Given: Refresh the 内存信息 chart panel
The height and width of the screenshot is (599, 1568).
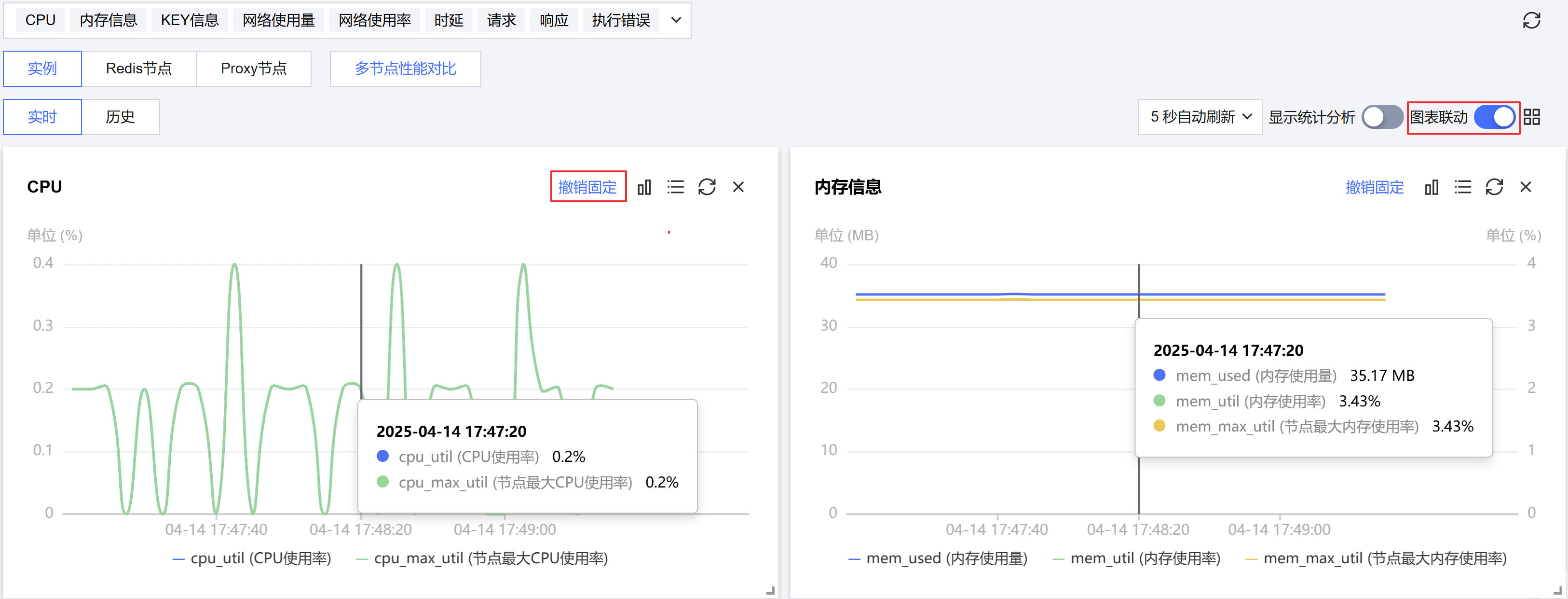Looking at the screenshot, I should click(1494, 187).
